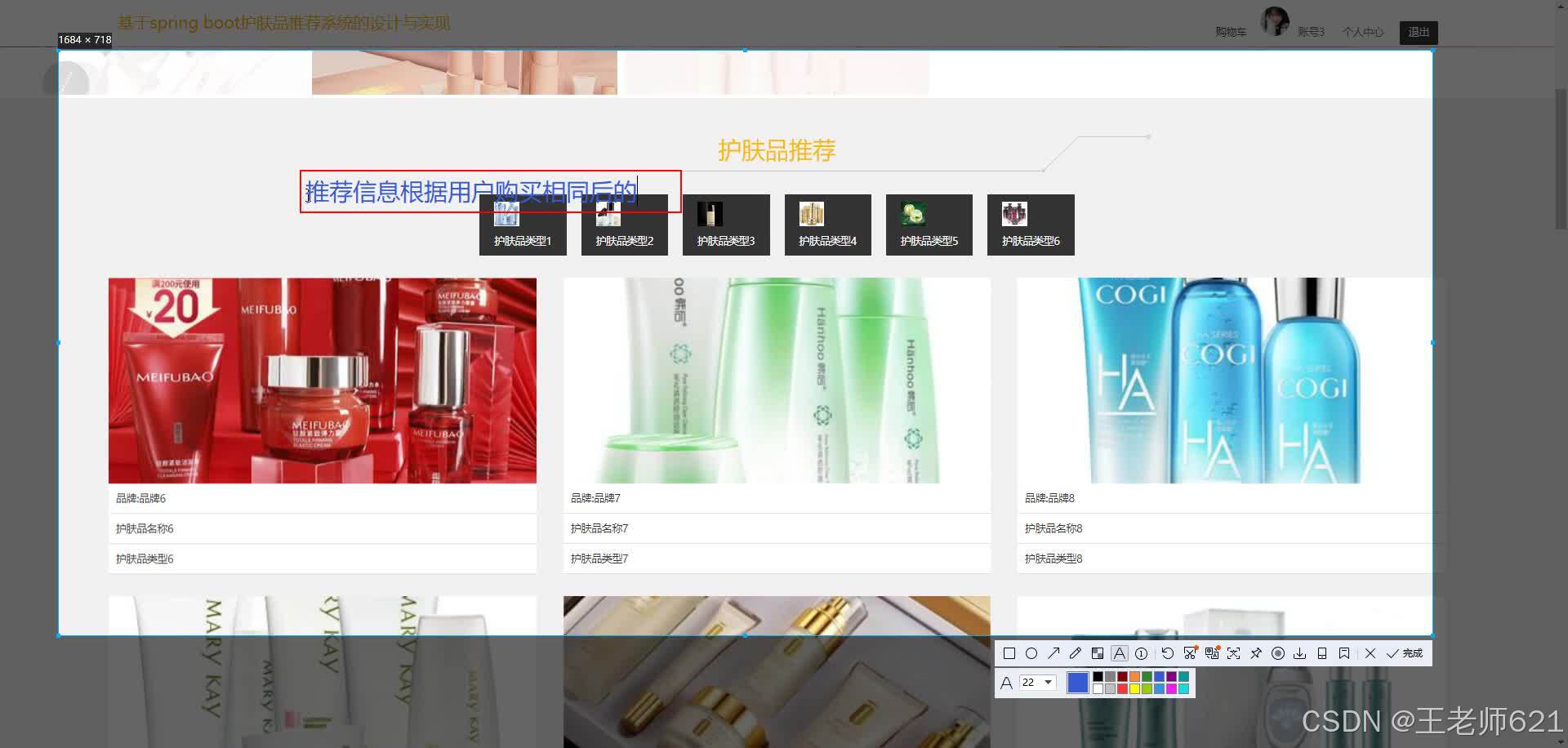Screen dimensions: 1568x748
Task: Click the text 护肤品名称8
Action: coord(1053,528)
